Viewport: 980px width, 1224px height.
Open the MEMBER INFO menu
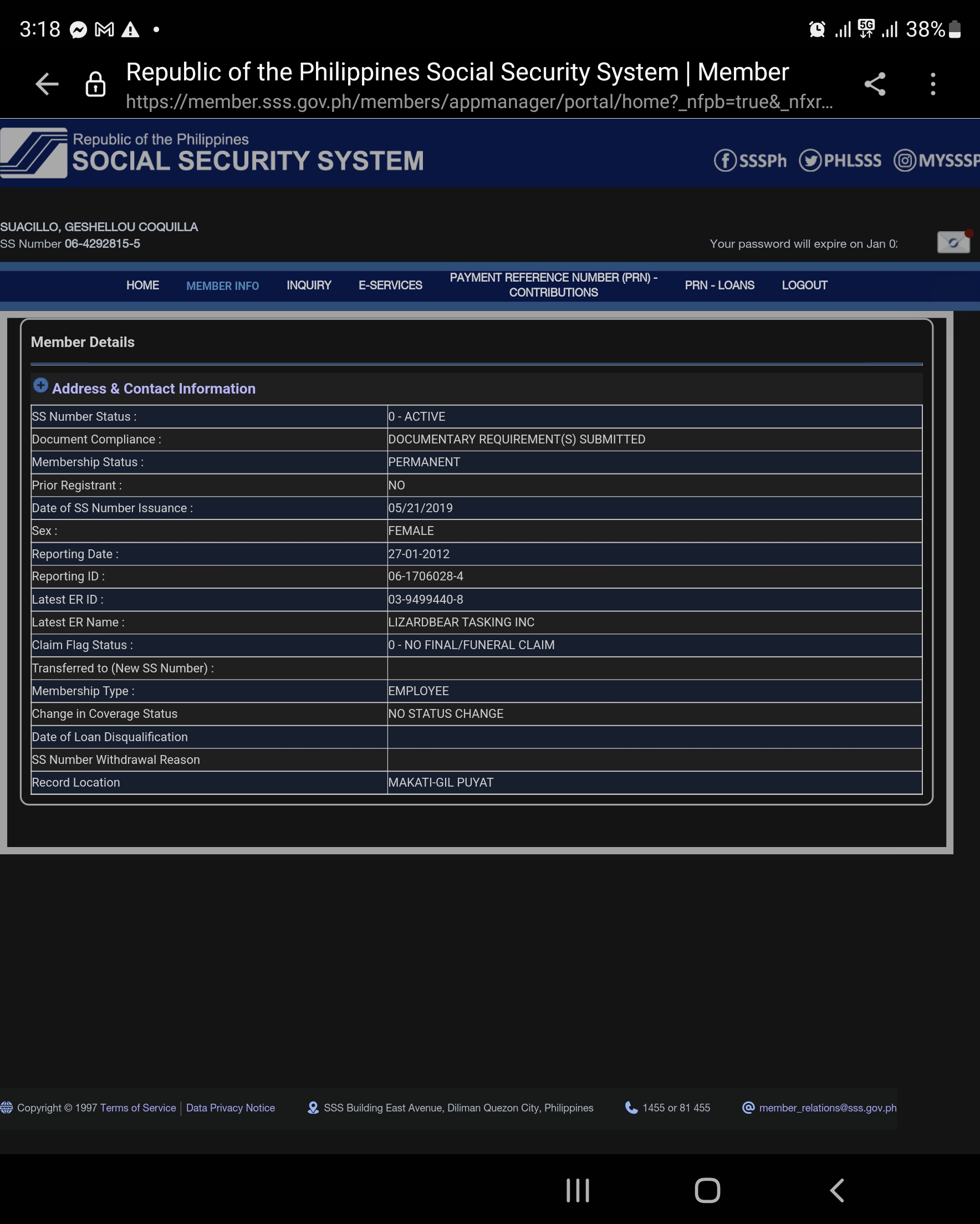tap(223, 286)
